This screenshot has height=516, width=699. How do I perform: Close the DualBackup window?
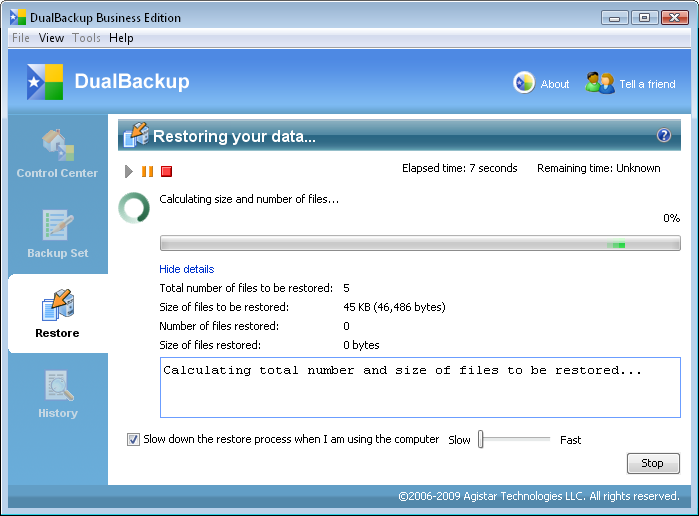[x=674, y=18]
